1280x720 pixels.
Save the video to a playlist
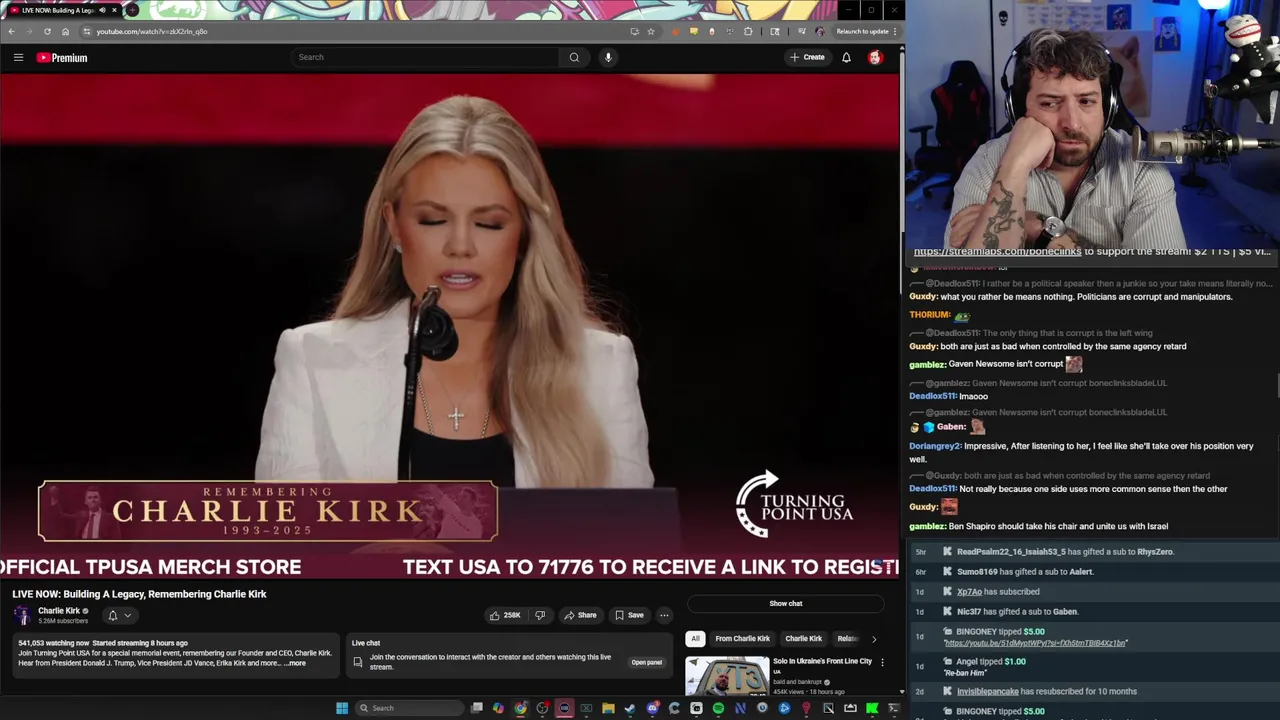pyautogui.click(x=629, y=615)
